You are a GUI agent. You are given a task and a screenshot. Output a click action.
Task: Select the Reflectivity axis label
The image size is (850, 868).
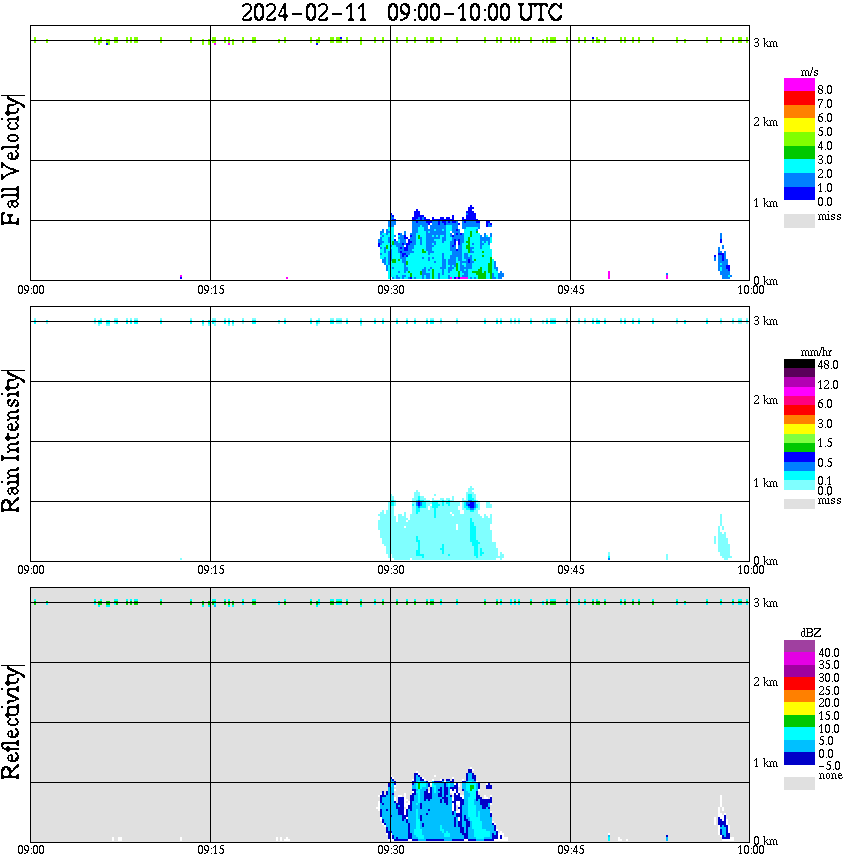12,722
